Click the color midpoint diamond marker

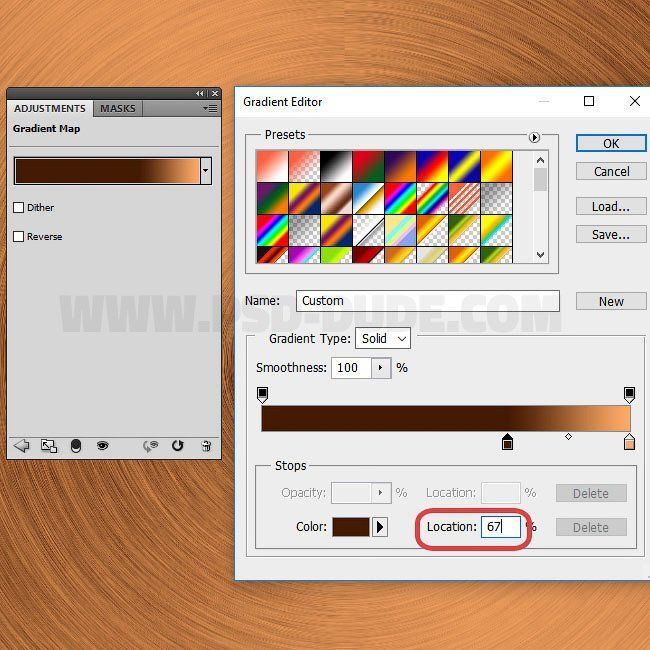click(x=568, y=437)
